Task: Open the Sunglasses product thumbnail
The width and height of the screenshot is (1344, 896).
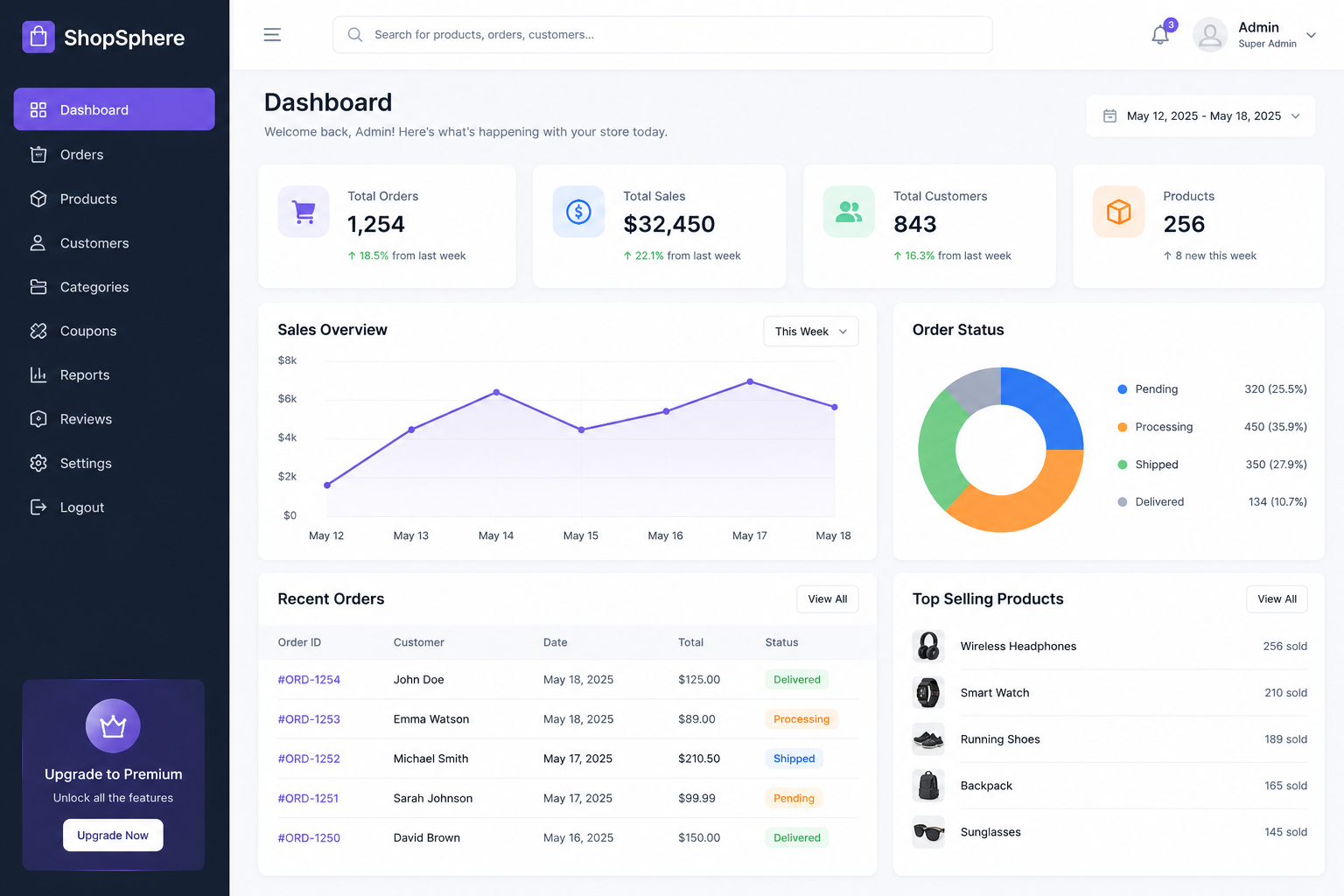Action: click(x=928, y=832)
